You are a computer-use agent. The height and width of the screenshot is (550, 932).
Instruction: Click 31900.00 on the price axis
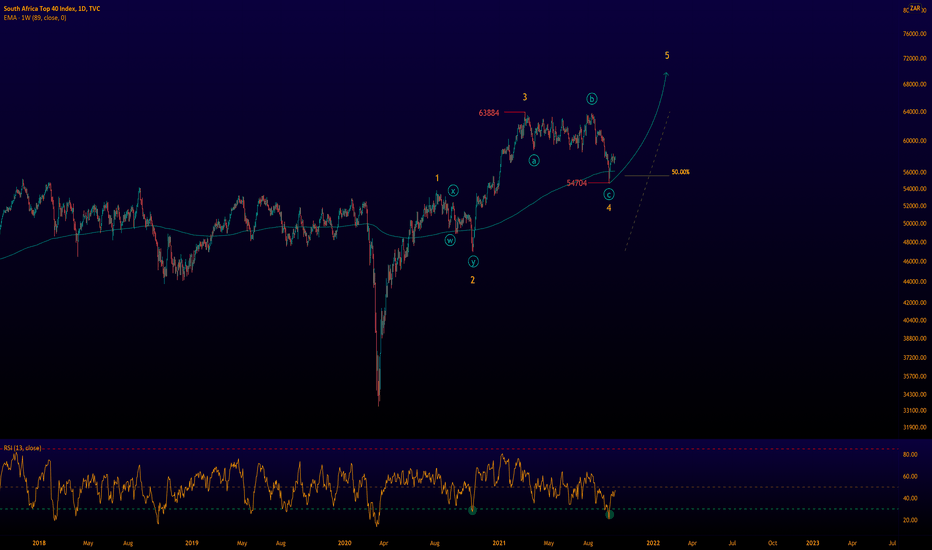pyautogui.click(x=915, y=427)
